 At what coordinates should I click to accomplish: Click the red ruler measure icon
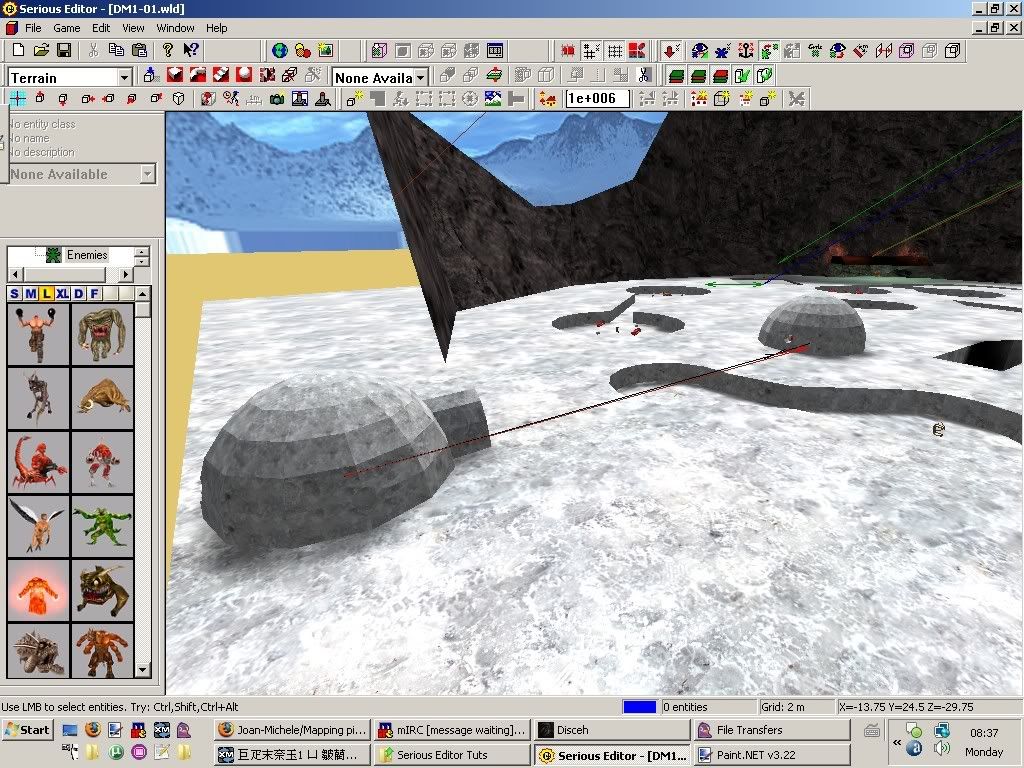[861, 50]
